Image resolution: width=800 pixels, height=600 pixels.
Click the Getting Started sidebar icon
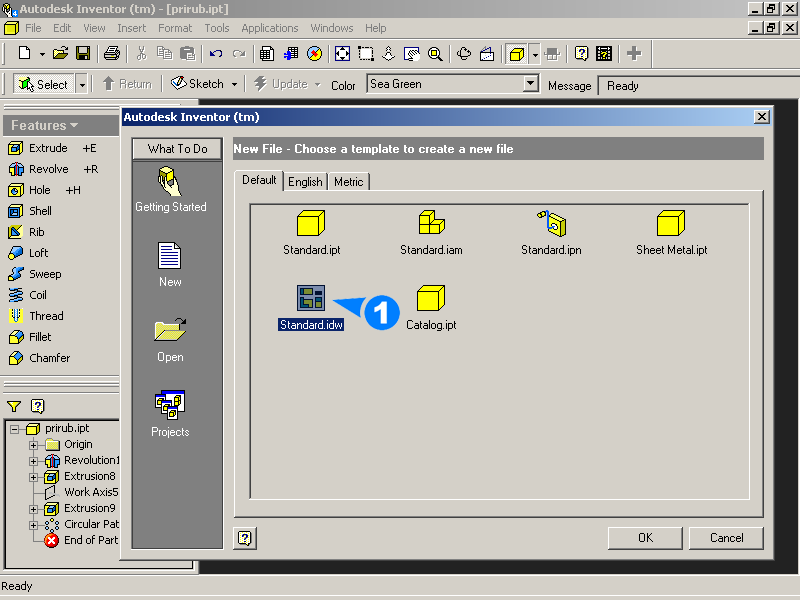point(170,182)
